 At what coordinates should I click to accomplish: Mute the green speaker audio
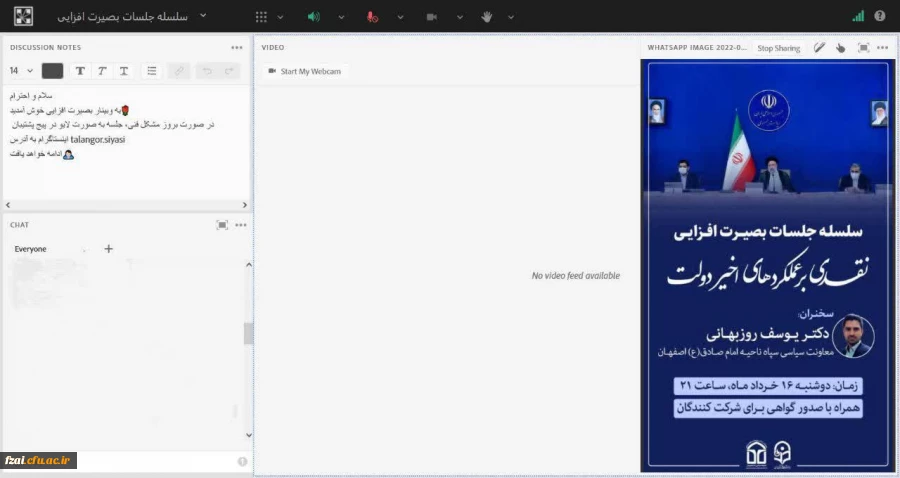[313, 17]
